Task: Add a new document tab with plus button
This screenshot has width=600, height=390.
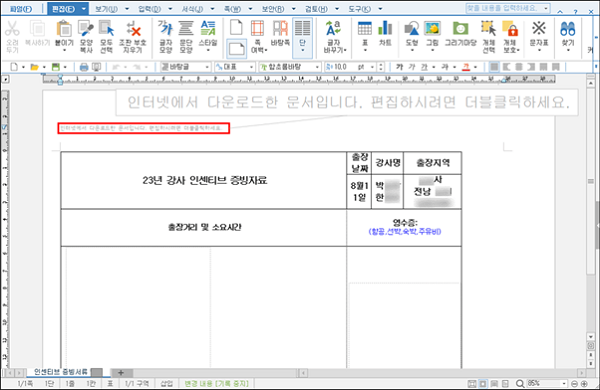Action: point(121,372)
